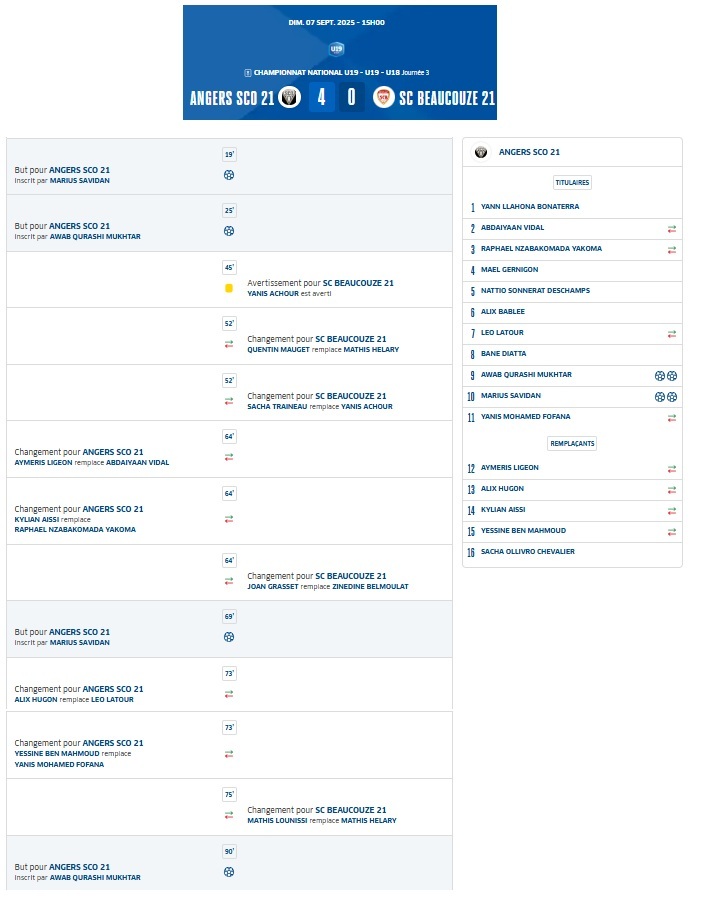Click substitution arrows icon for Sacha Traineau change
The width and height of the screenshot is (701, 902).
(x=229, y=401)
